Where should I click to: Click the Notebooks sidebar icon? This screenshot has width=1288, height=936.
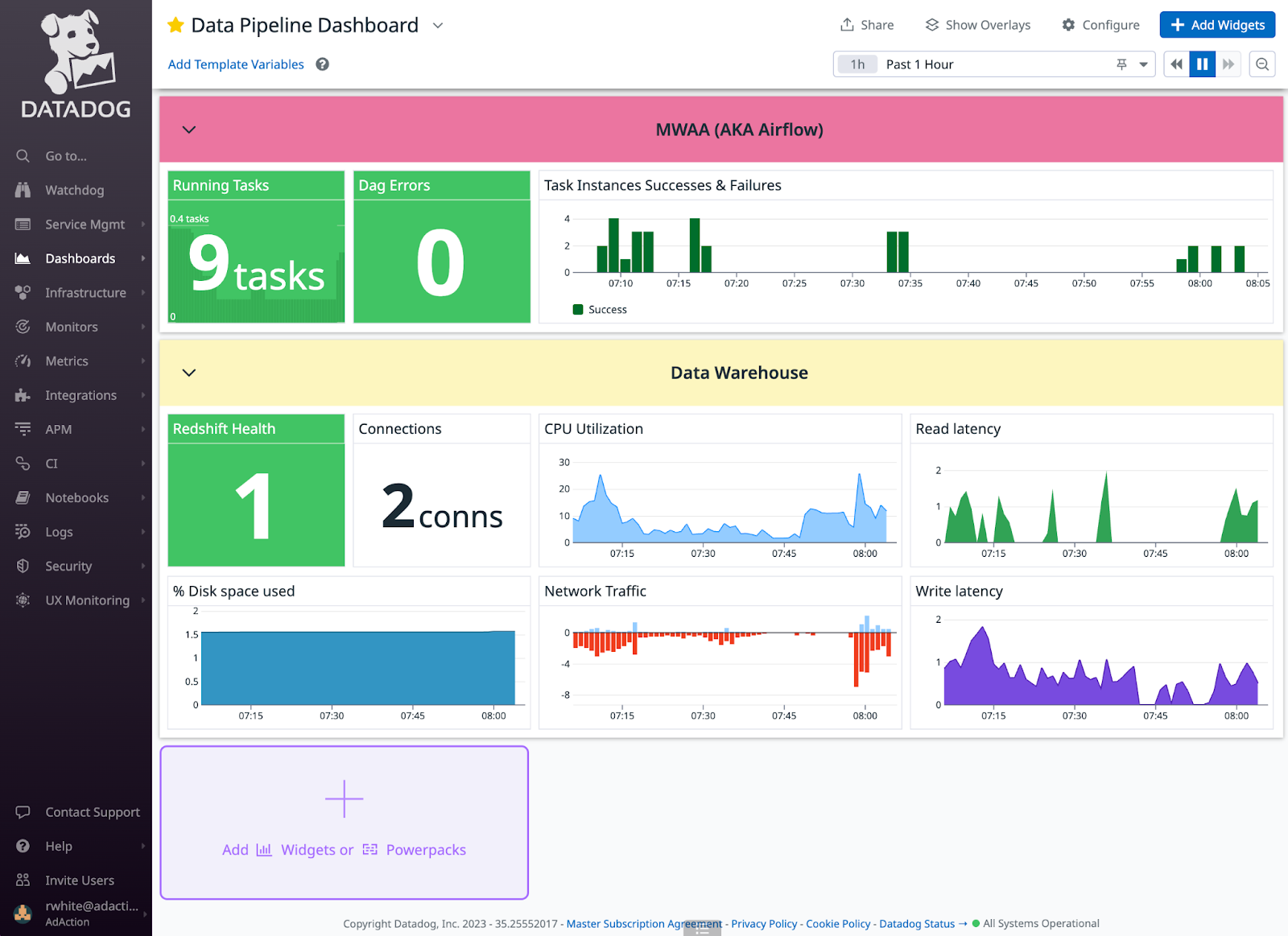coord(23,498)
